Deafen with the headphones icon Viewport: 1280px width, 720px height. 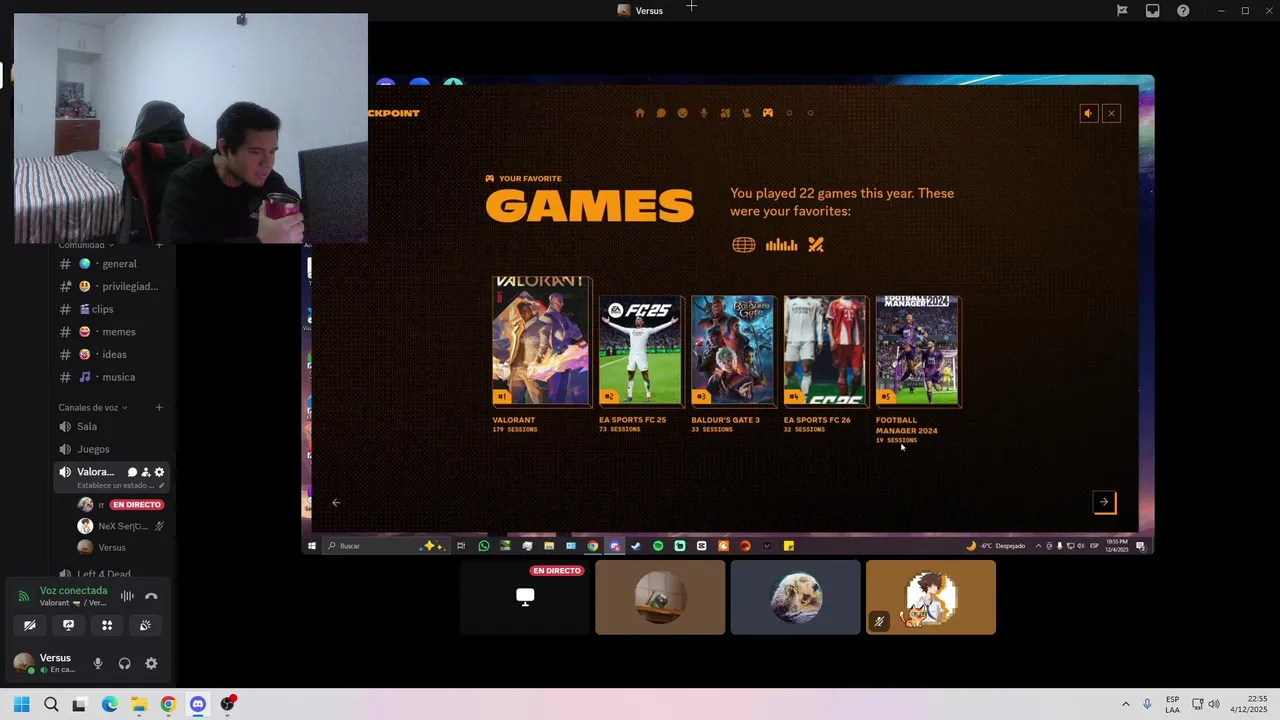(124, 663)
